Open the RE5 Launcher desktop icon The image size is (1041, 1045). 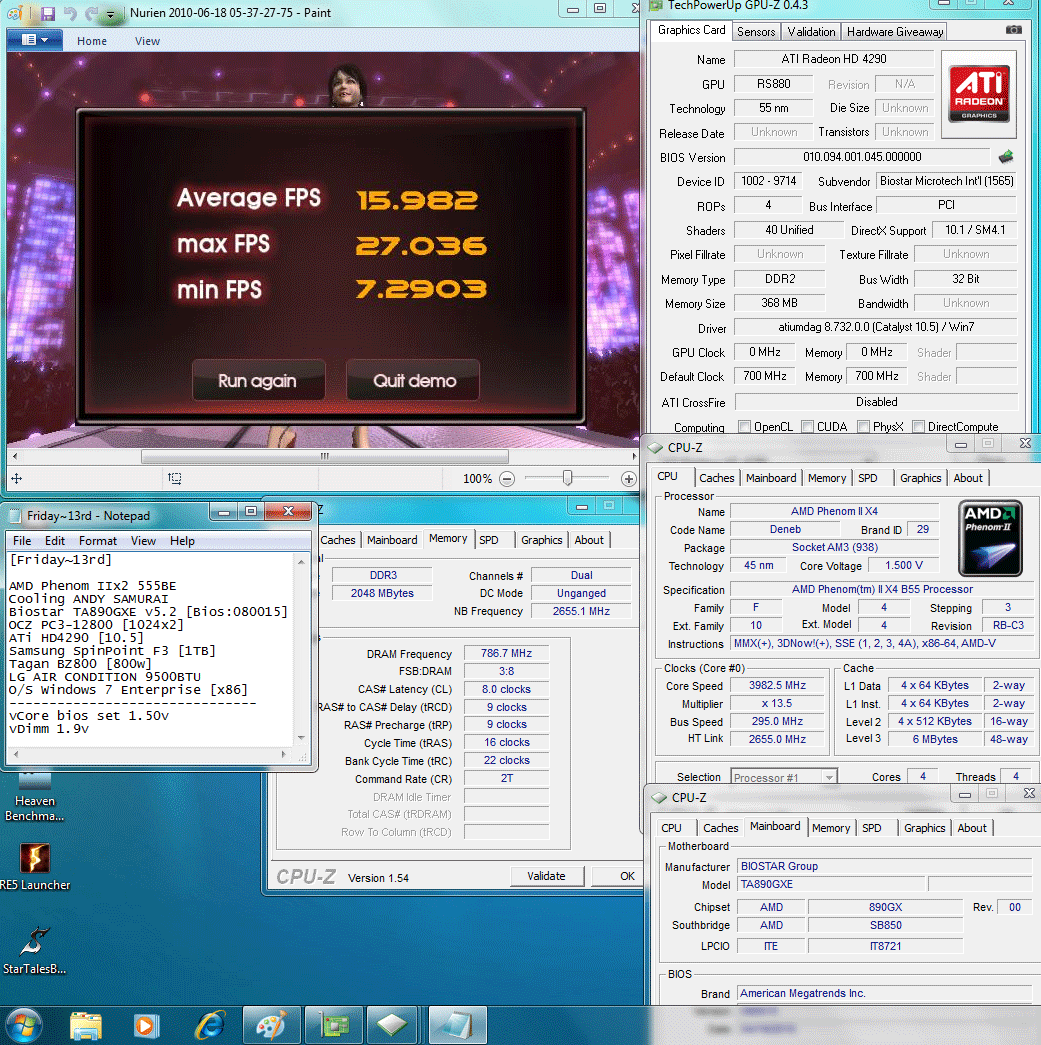(x=35, y=866)
